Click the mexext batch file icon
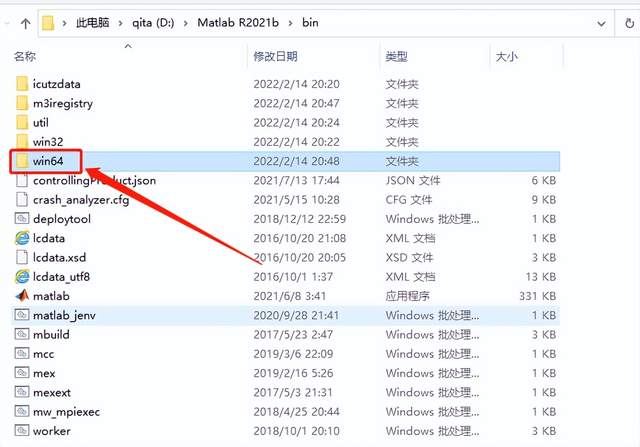The image size is (640, 447). click(x=22, y=392)
